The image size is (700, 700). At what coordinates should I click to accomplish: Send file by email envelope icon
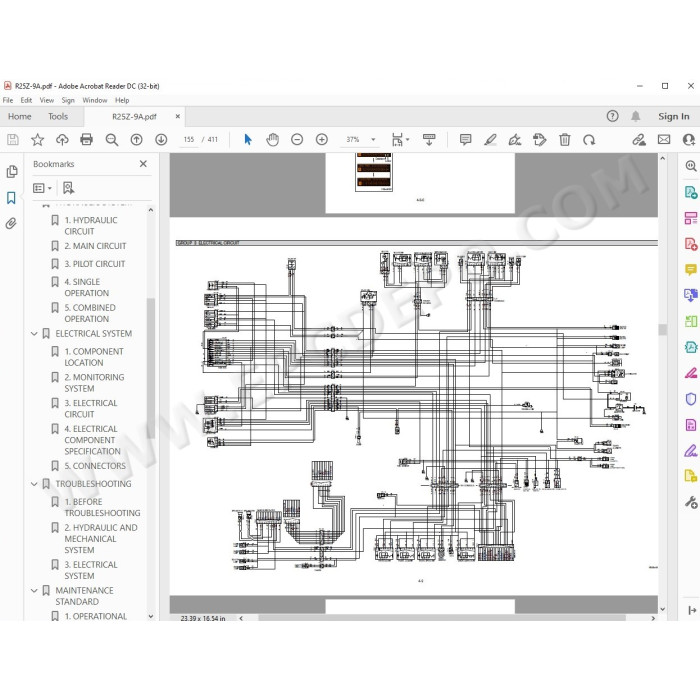point(664,140)
